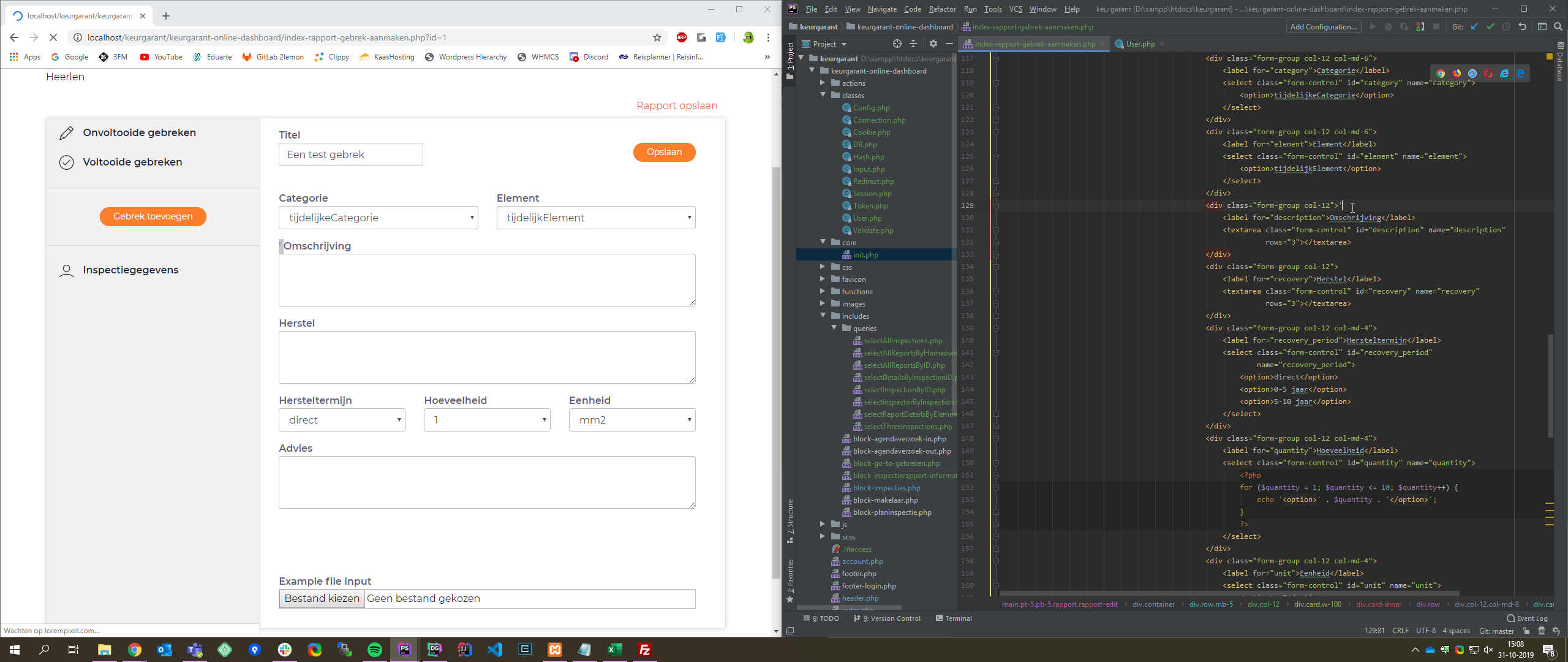This screenshot has height=662, width=1568.
Task: Open the Refactor menu
Action: coord(941,9)
